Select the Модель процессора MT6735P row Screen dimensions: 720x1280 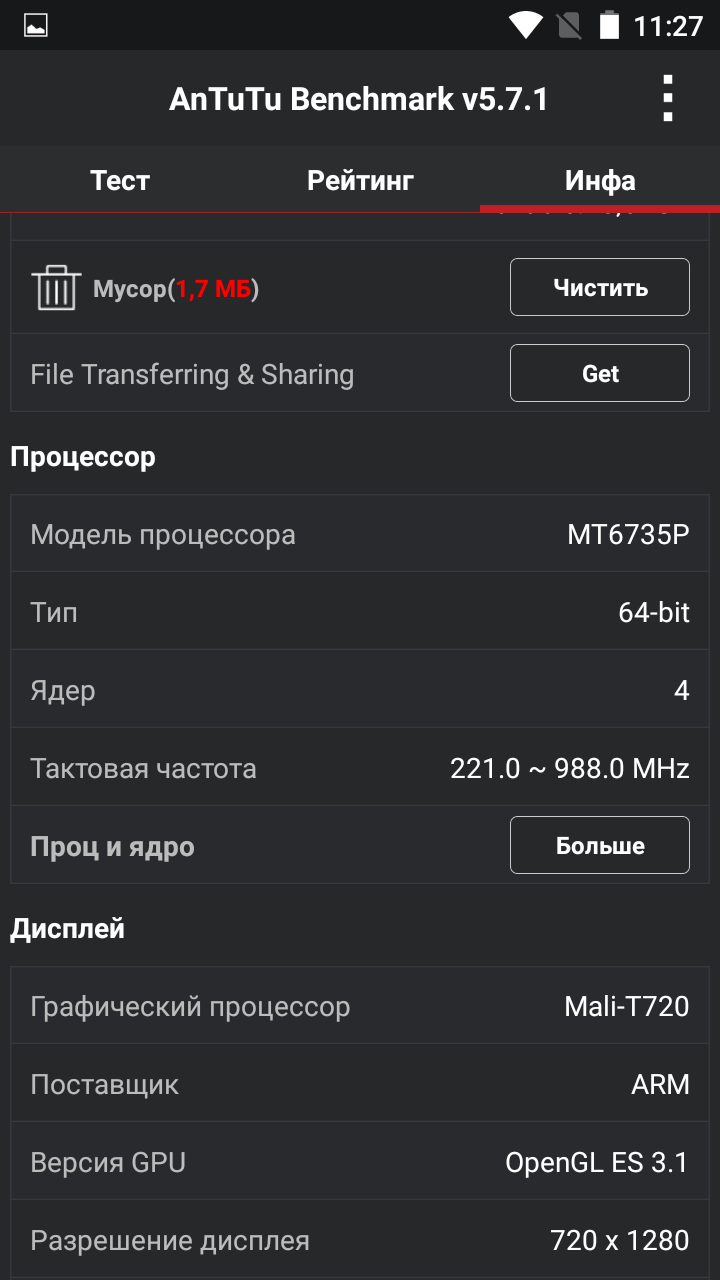pos(360,534)
